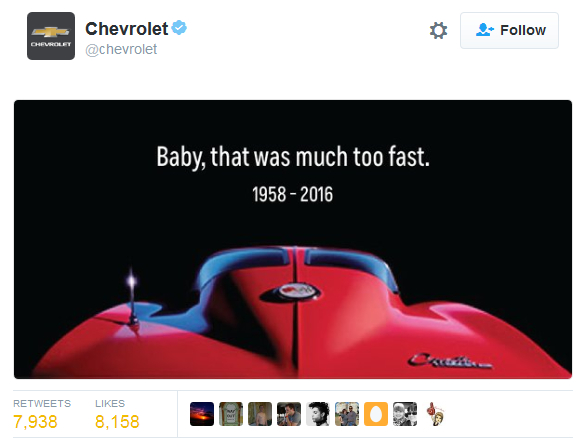Click the black-and-white portrait avatar
Viewport: 580px width, 440px height.
[x=318, y=414]
